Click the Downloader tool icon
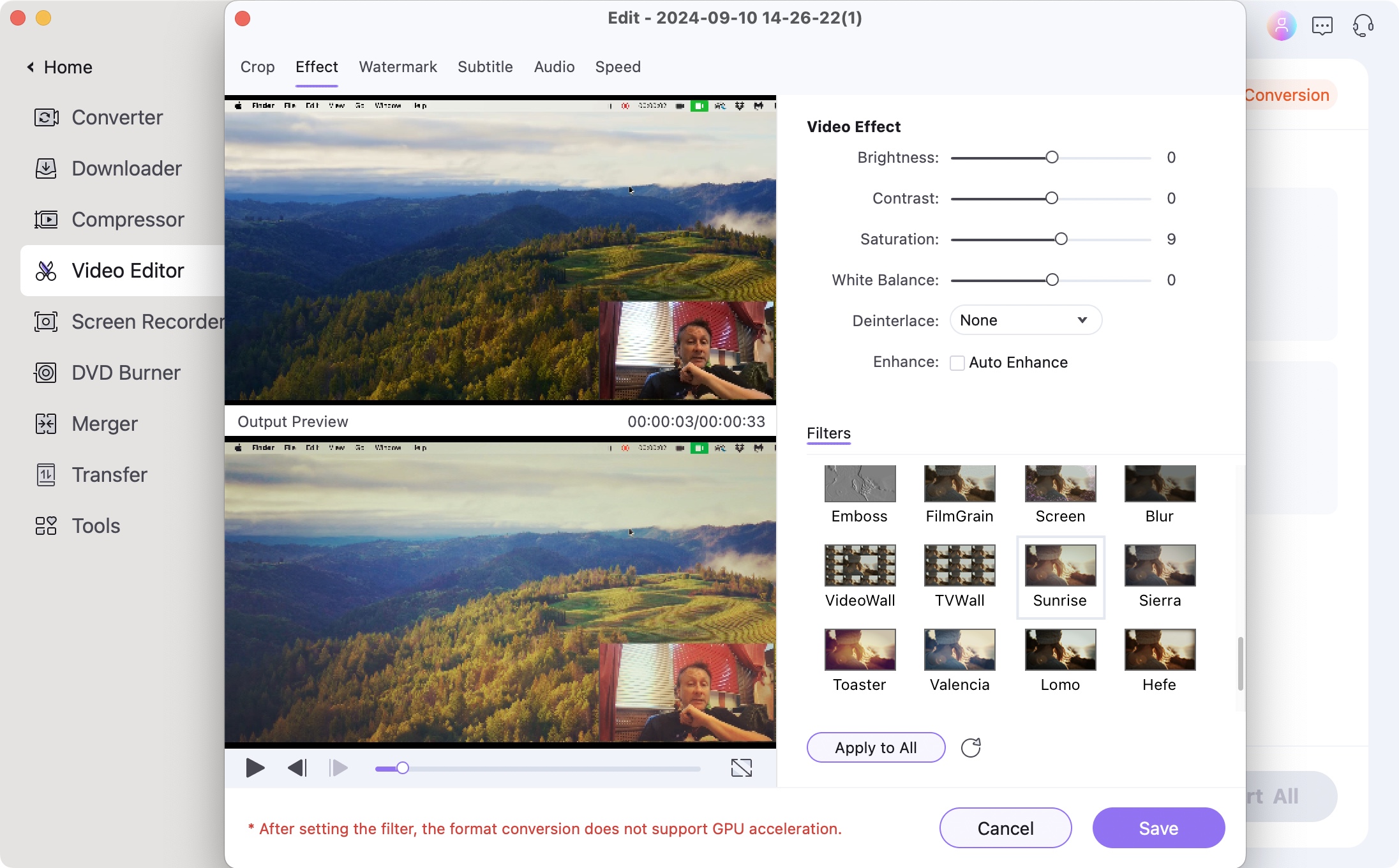The image size is (1399, 868). (46, 168)
